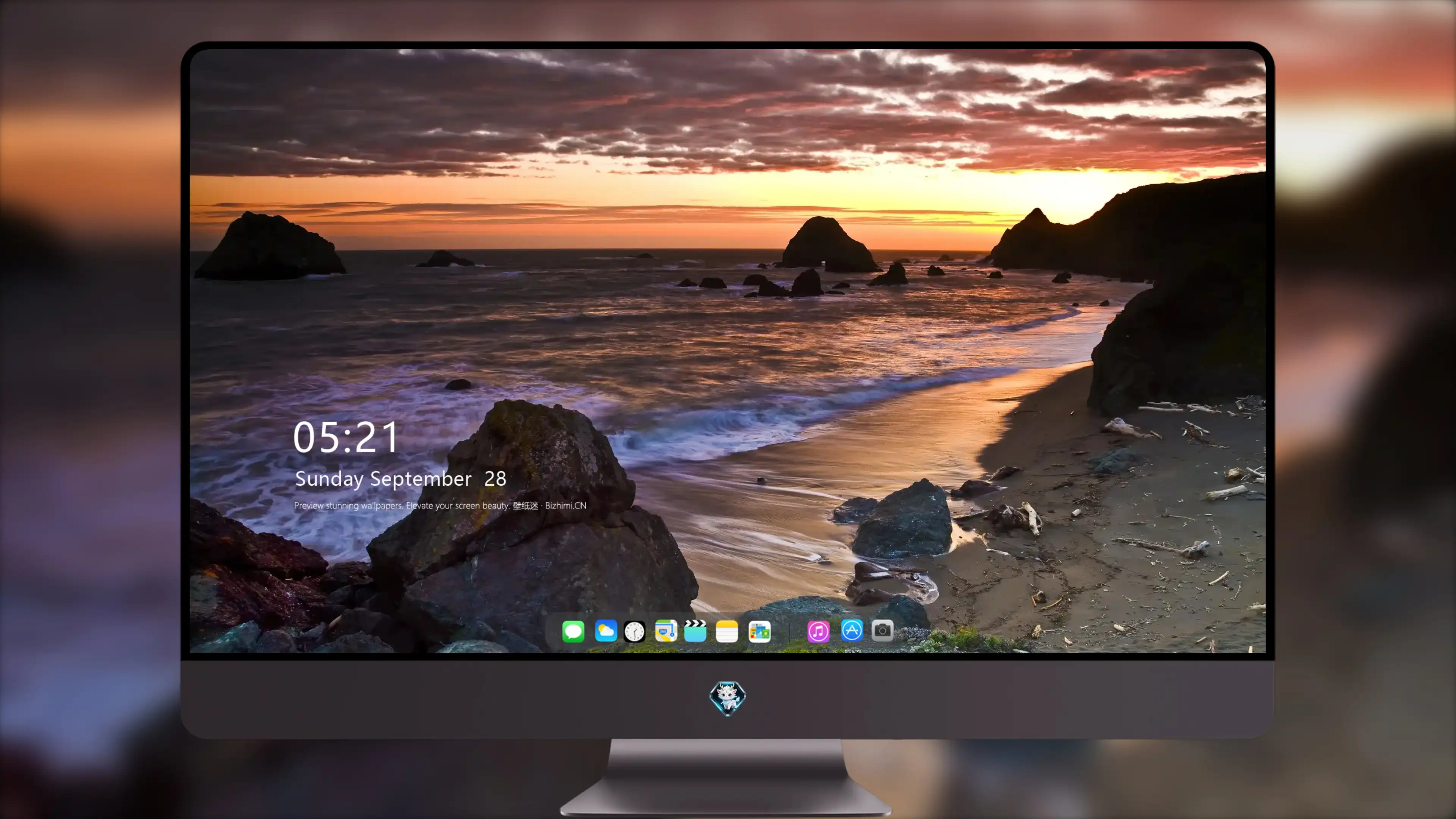Open the Clock app in the dock
Viewport: 1456px width, 819px height.
click(x=634, y=631)
